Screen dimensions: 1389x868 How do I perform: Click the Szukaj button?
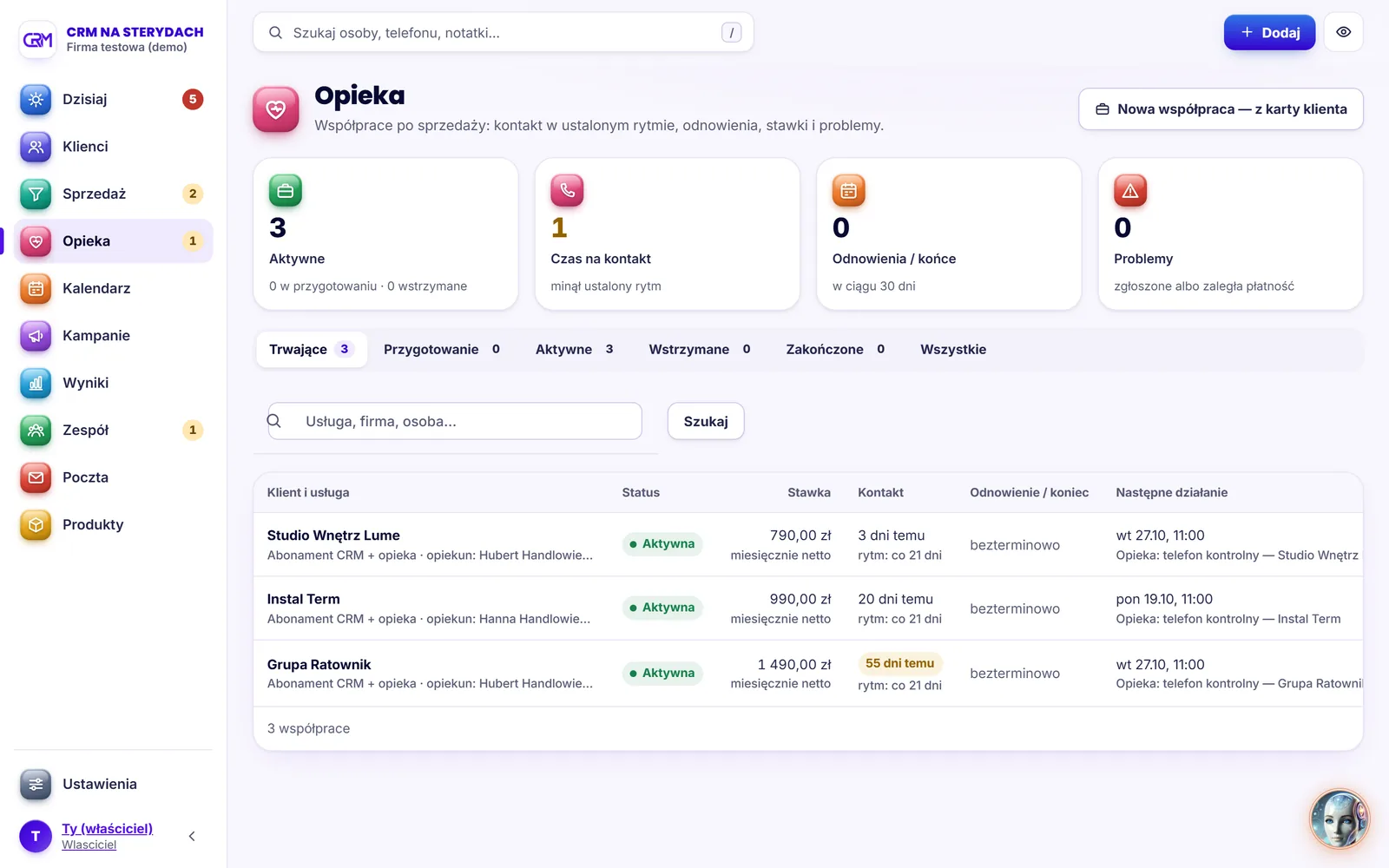tap(706, 421)
